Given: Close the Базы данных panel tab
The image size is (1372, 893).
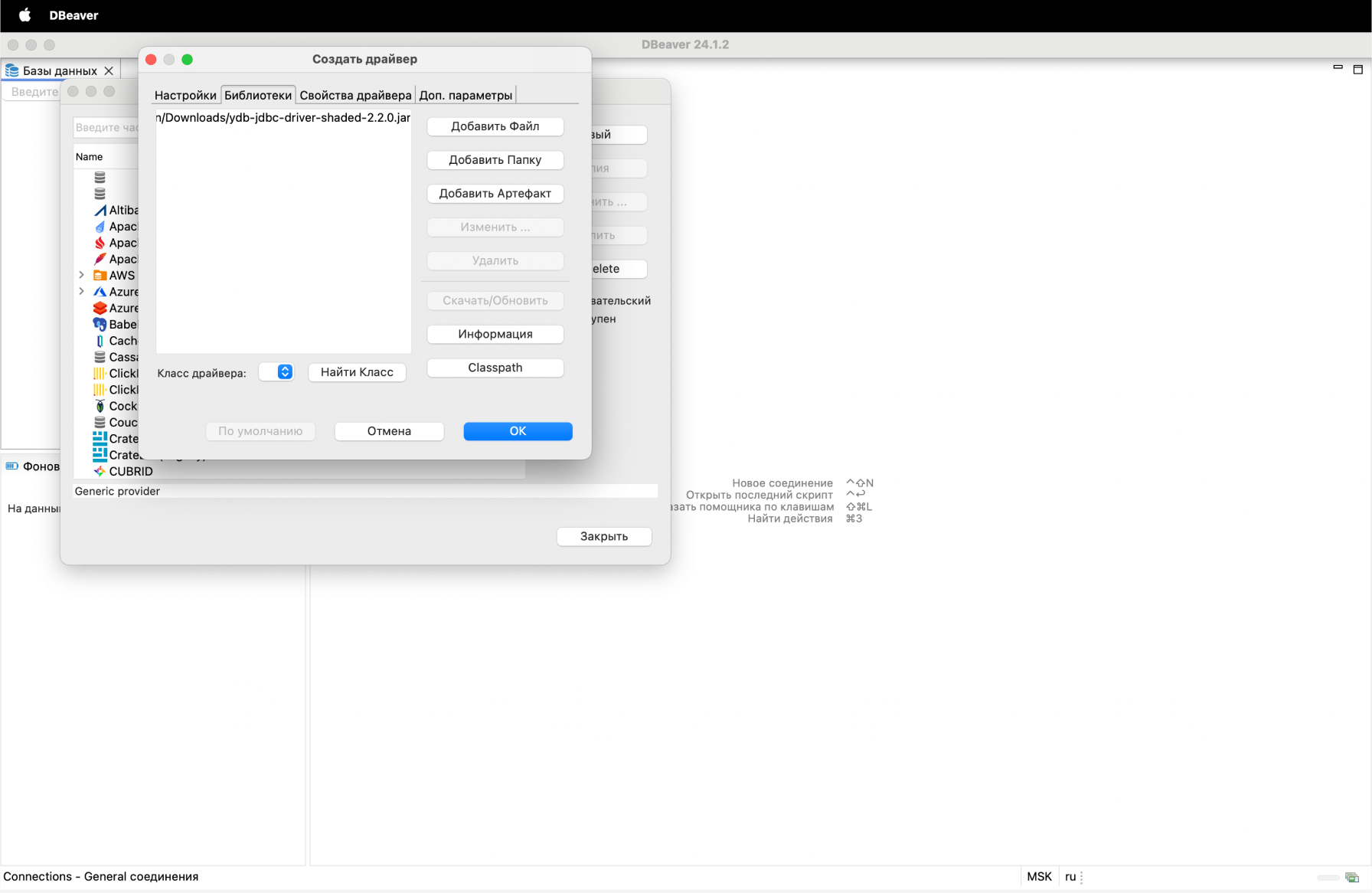Looking at the screenshot, I should 109,70.
